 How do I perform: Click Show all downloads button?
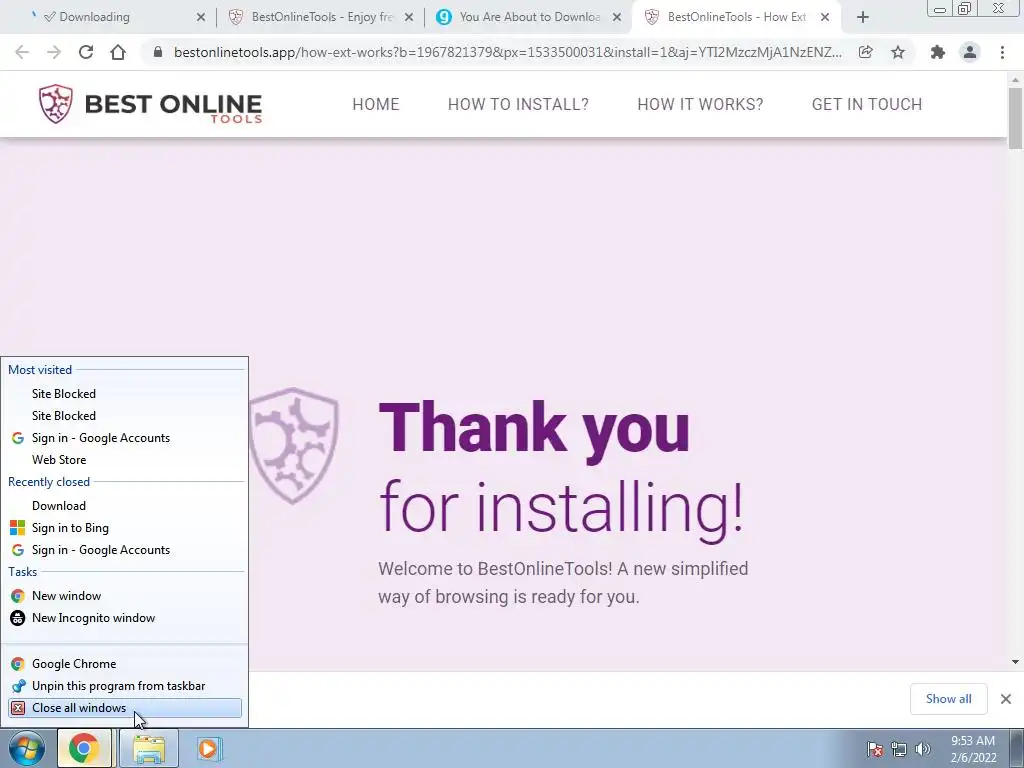tap(948, 699)
